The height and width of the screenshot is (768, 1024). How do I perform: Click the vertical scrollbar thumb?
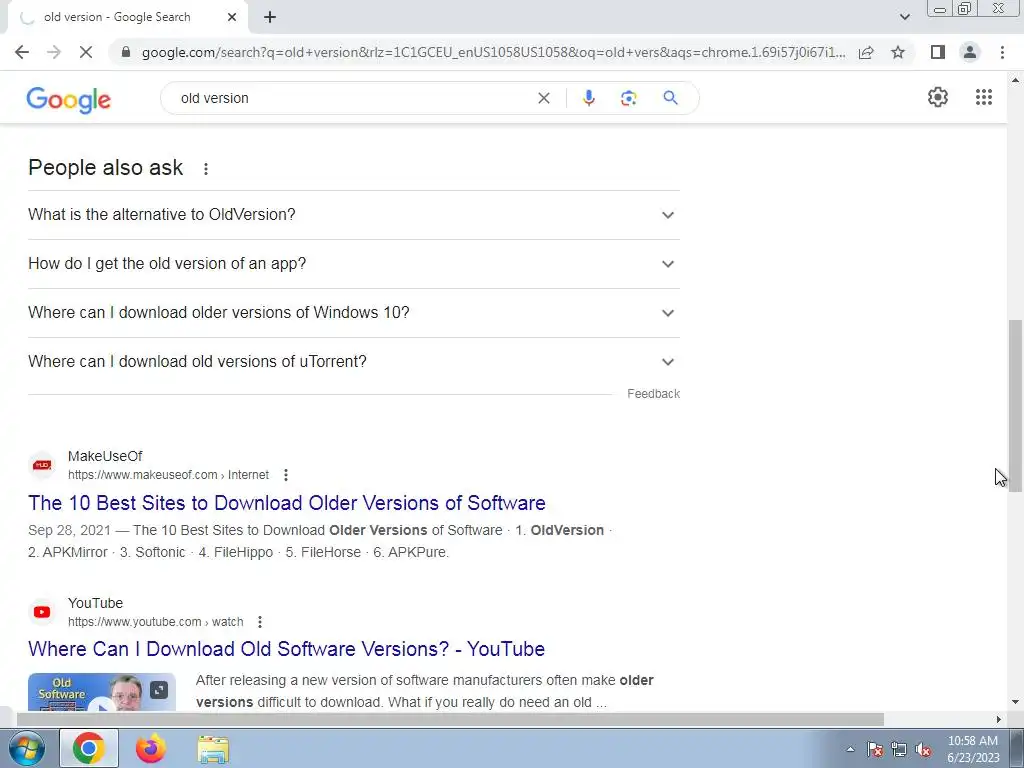pyautogui.click(x=1015, y=405)
